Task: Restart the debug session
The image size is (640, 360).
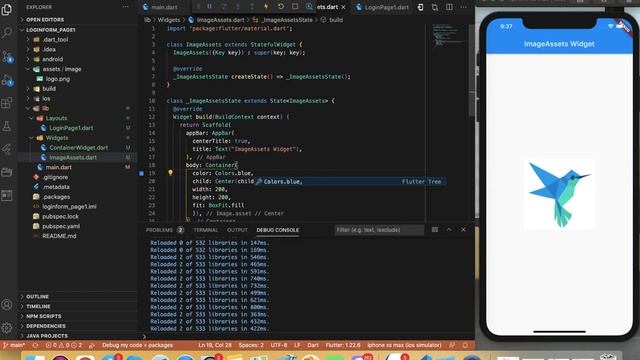Action: 280,7
